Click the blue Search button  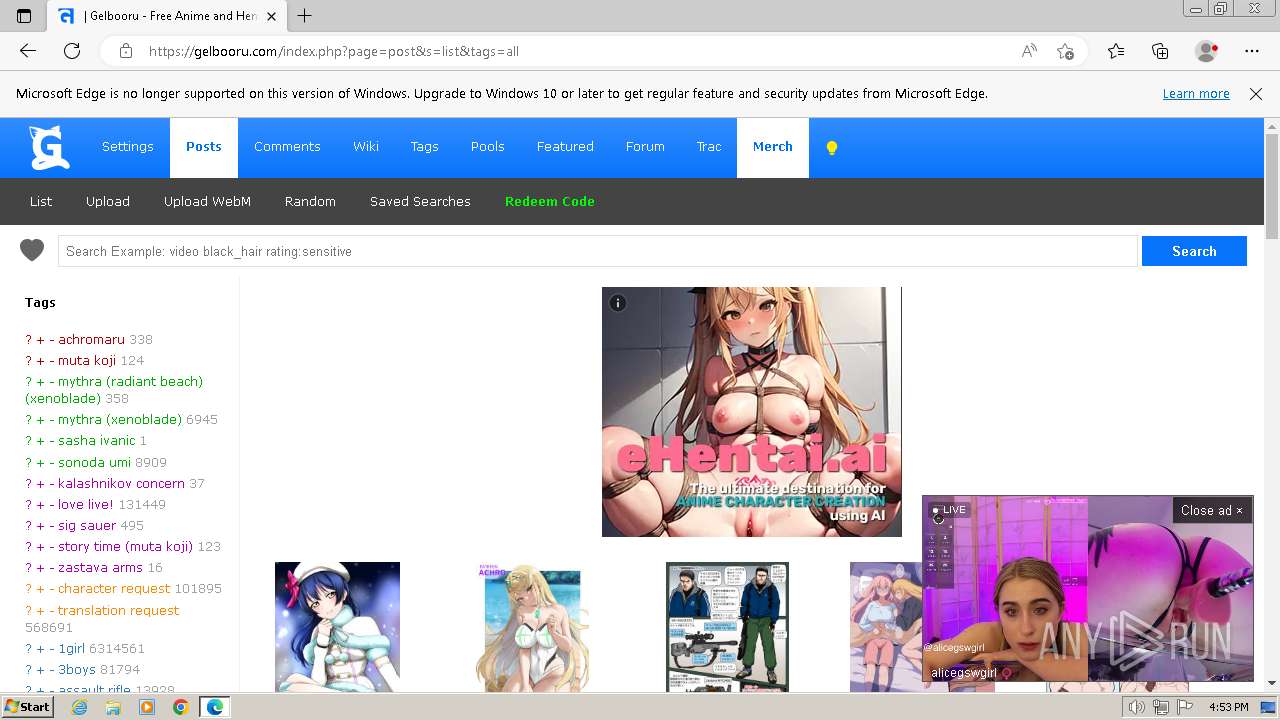(x=1194, y=251)
